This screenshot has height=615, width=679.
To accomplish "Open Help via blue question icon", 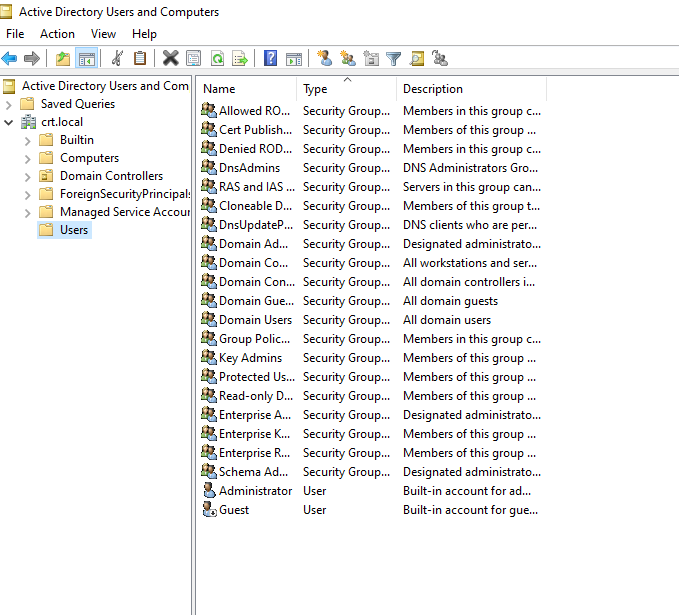I will pos(270,58).
